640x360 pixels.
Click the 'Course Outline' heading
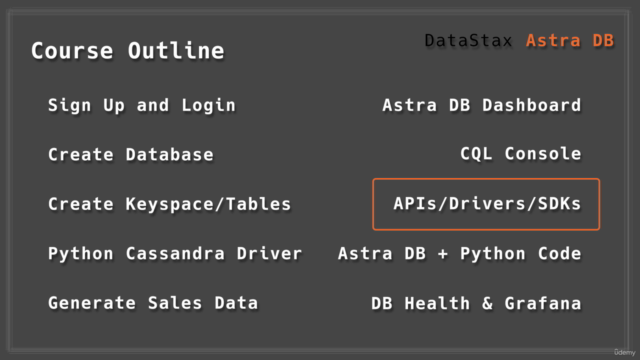click(128, 51)
